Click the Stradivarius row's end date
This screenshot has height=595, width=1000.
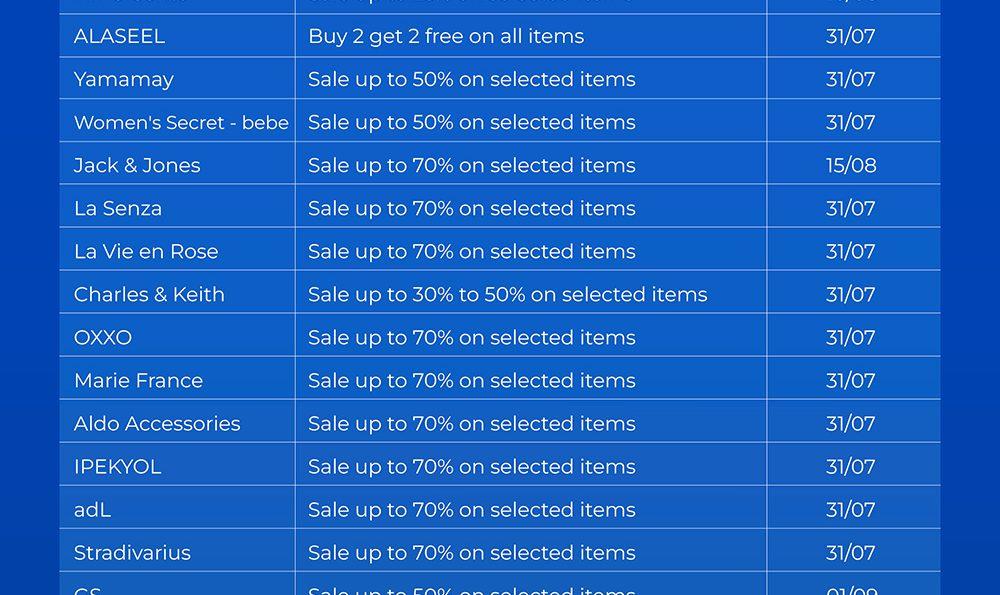coord(851,552)
